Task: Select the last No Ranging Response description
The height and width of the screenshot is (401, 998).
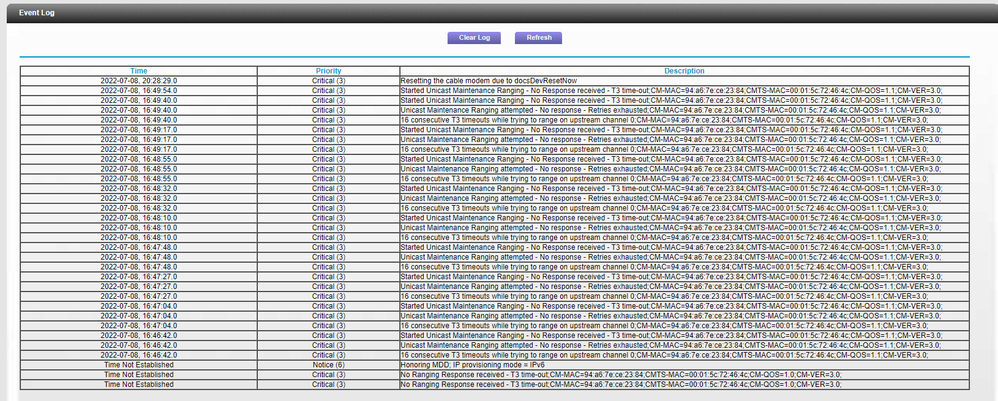Action: (x=621, y=384)
